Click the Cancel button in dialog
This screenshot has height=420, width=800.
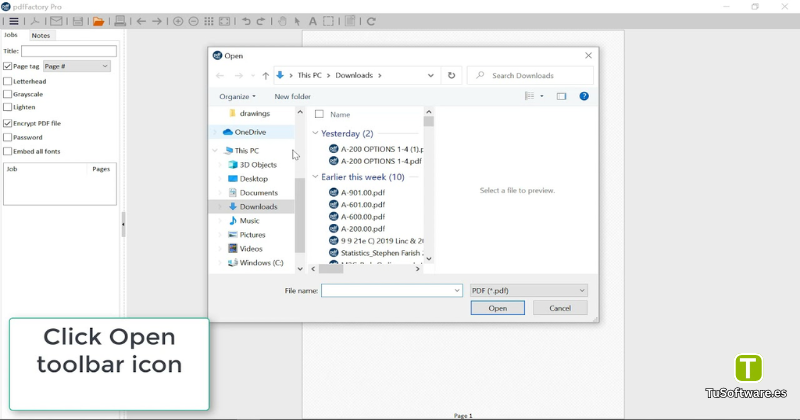point(560,308)
